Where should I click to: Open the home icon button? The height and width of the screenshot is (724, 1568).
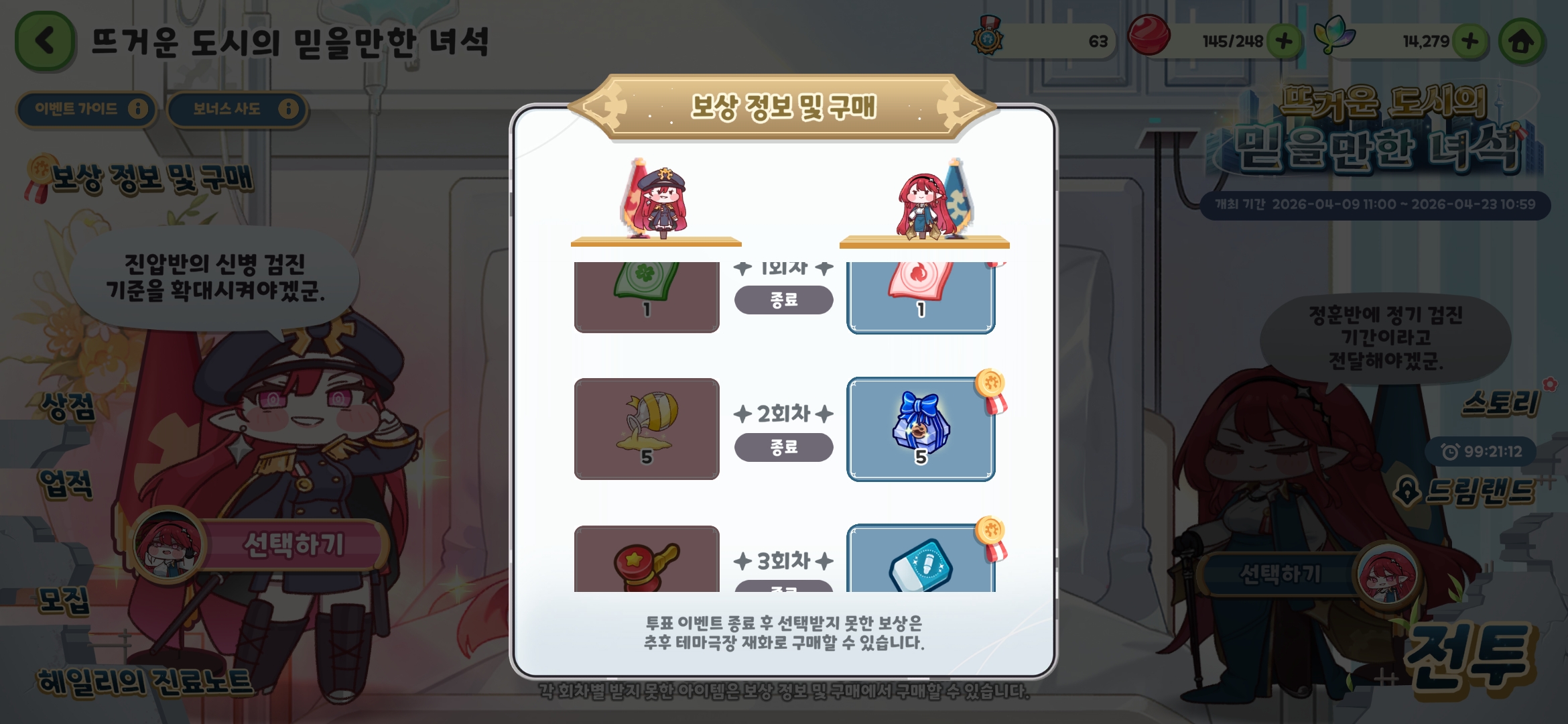coord(1522,42)
